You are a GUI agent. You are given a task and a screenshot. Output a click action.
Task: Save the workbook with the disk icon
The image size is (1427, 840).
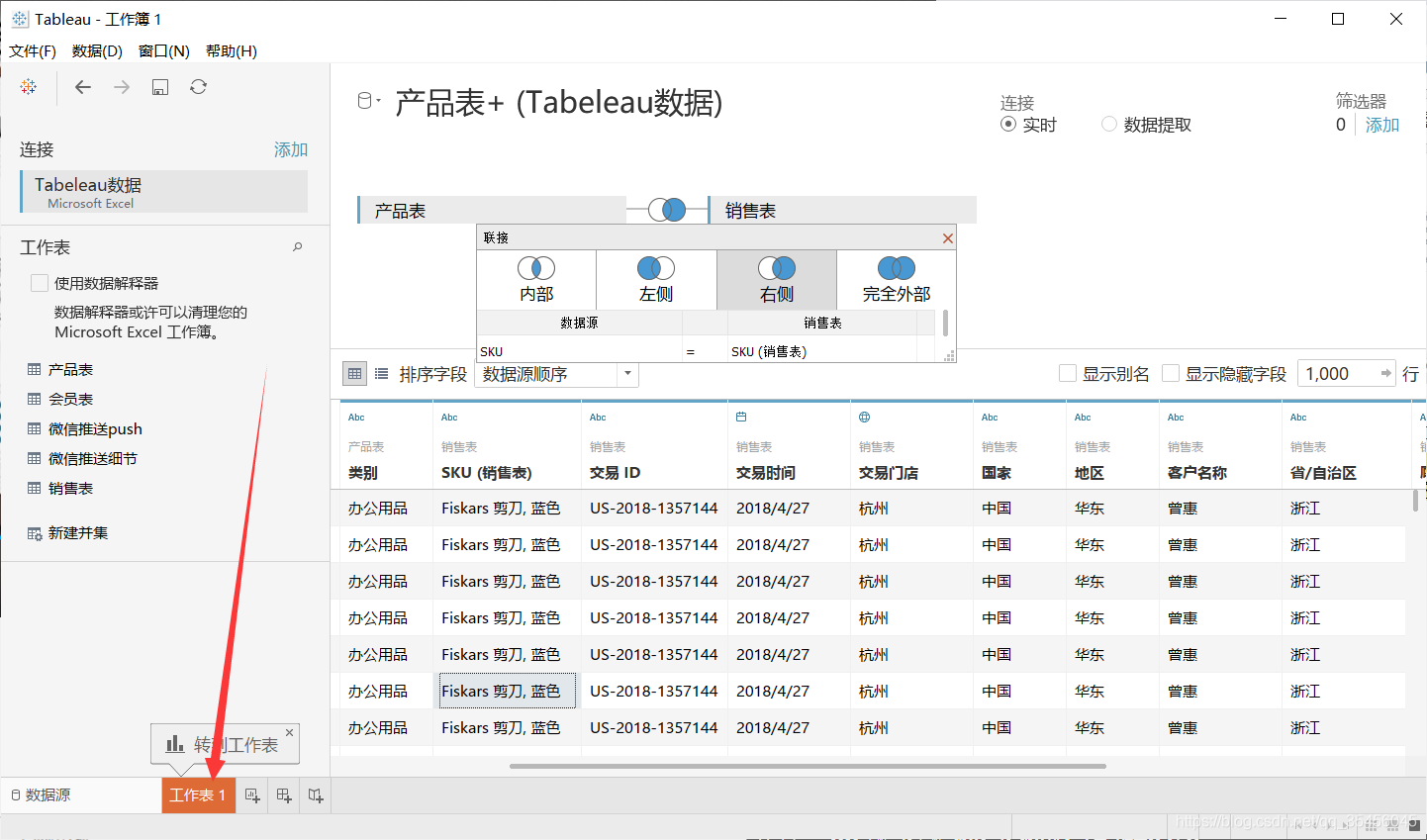pyautogui.click(x=160, y=87)
